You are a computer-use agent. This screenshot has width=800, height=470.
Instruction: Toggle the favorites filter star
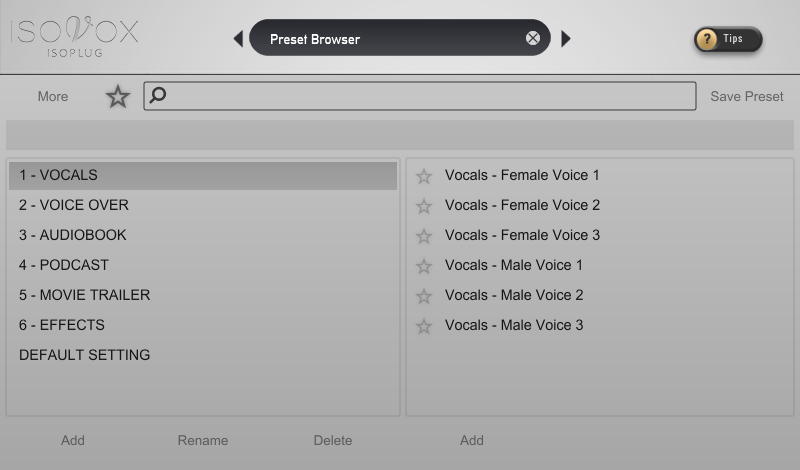(x=118, y=97)
